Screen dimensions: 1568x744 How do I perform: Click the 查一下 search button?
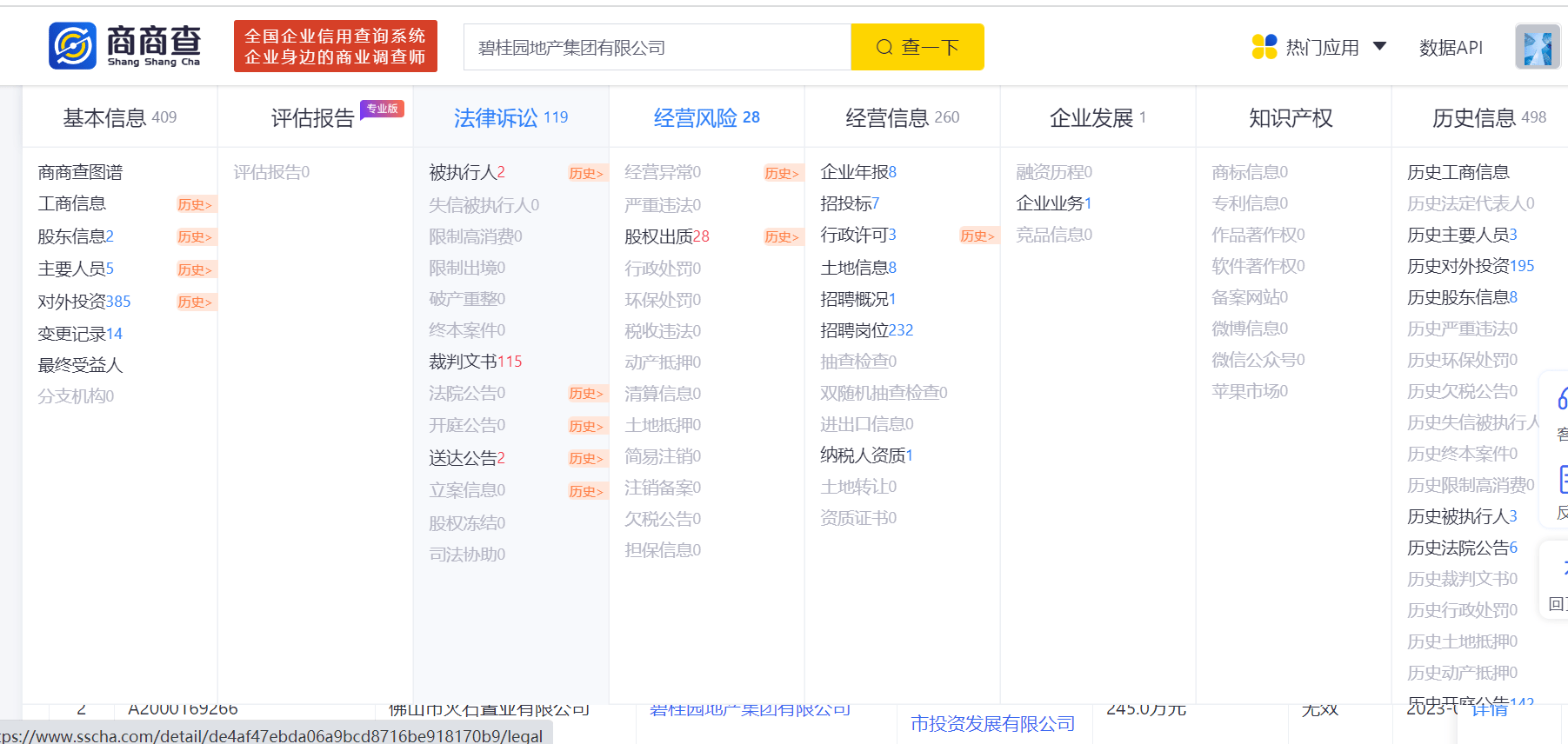pyautogui.click(x=917, y=47)
